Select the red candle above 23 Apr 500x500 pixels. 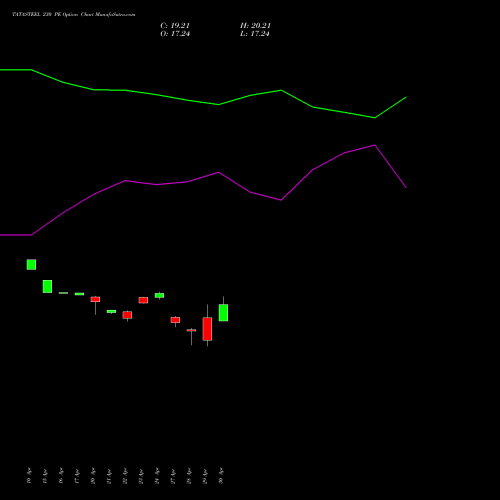[143, 300]
